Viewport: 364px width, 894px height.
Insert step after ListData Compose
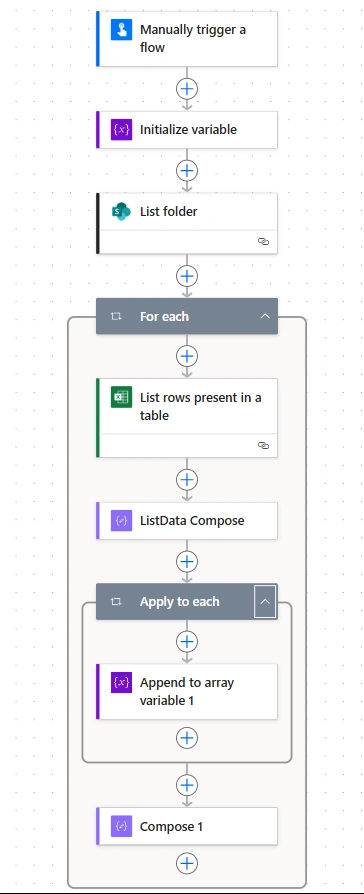(x=187, y=562)
